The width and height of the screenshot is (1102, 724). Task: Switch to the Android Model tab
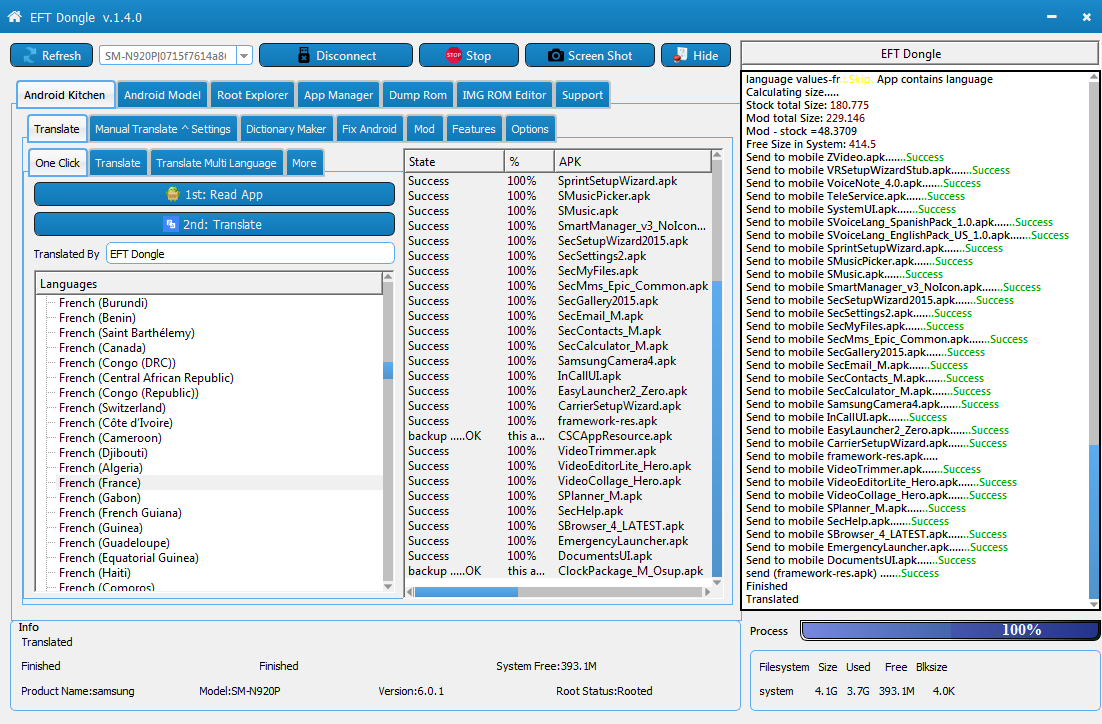pos(162,95)
